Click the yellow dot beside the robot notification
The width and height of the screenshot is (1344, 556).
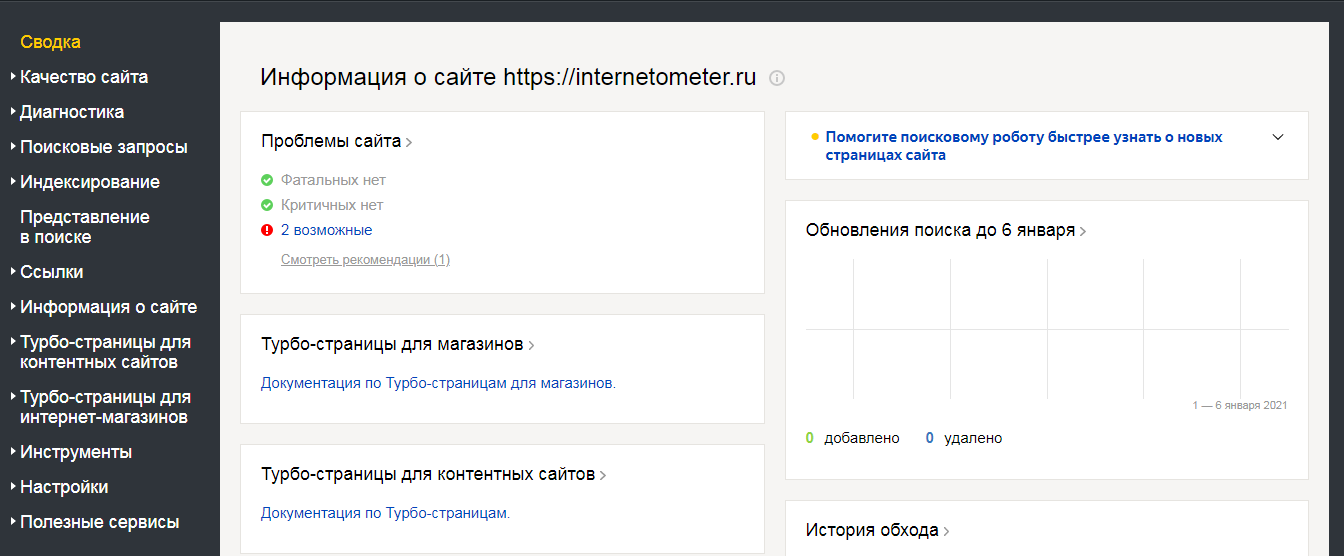[814, 137]
